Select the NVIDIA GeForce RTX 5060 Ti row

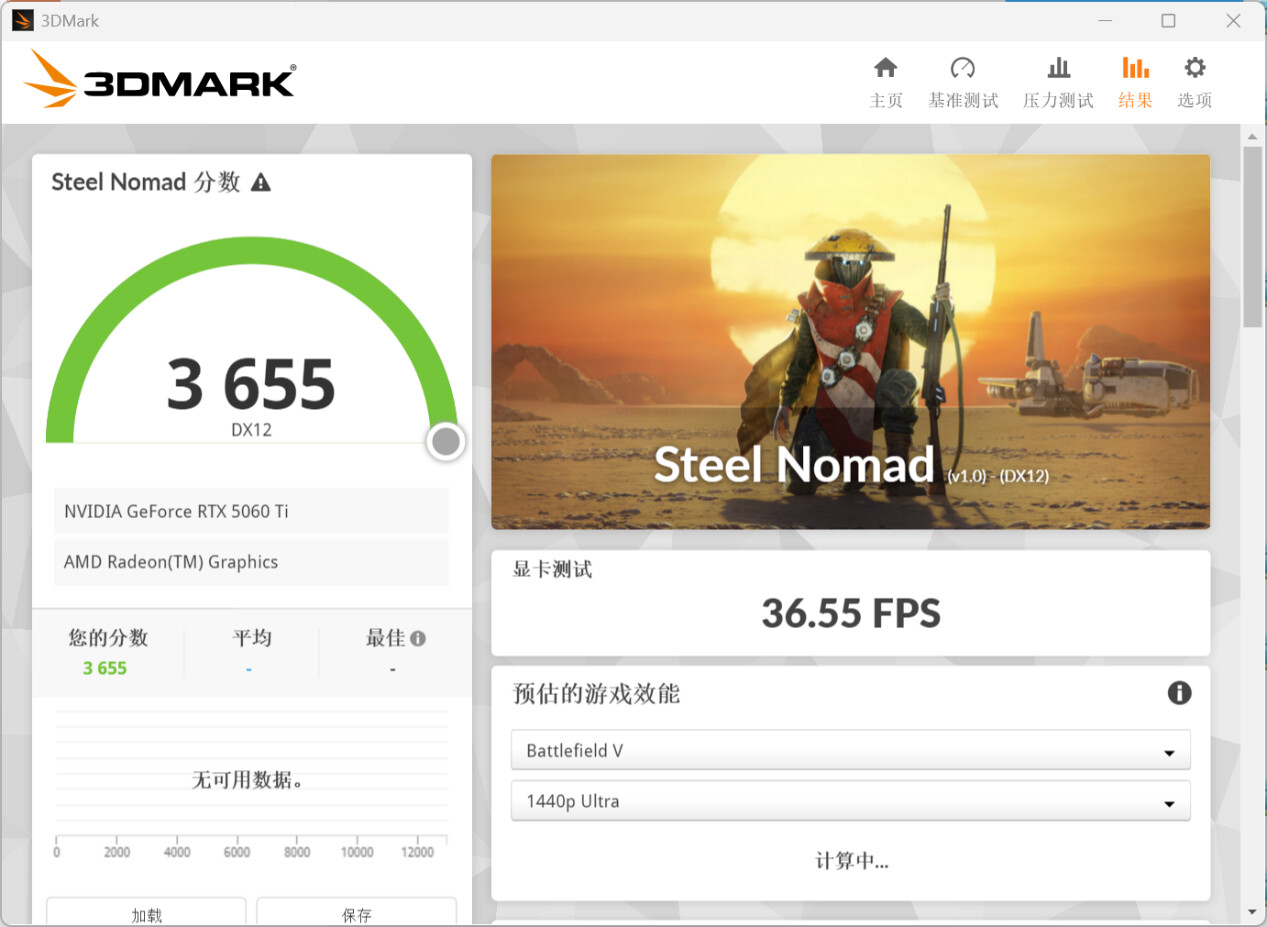251,511
